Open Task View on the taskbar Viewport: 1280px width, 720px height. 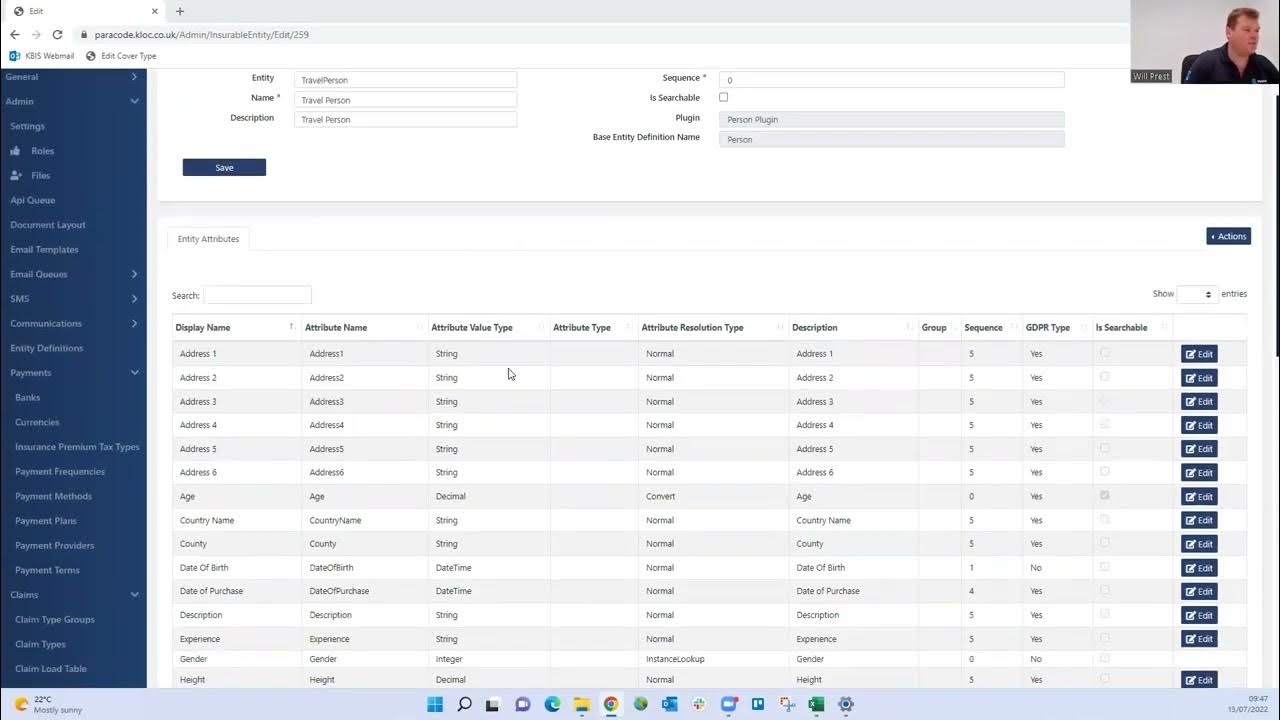tap(492, 704)
